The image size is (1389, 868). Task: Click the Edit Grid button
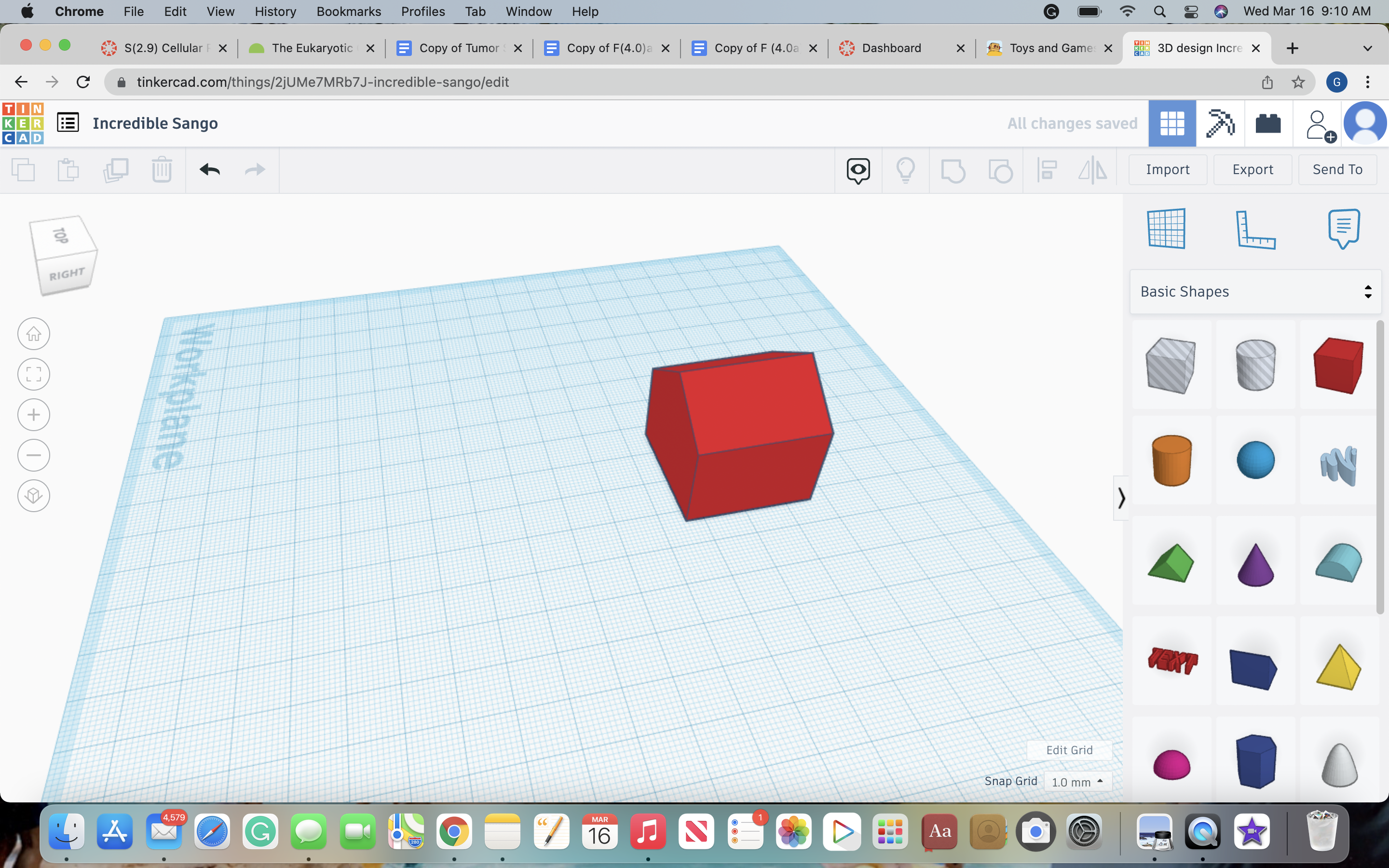pyautogui.click(x=1069, y=750)
